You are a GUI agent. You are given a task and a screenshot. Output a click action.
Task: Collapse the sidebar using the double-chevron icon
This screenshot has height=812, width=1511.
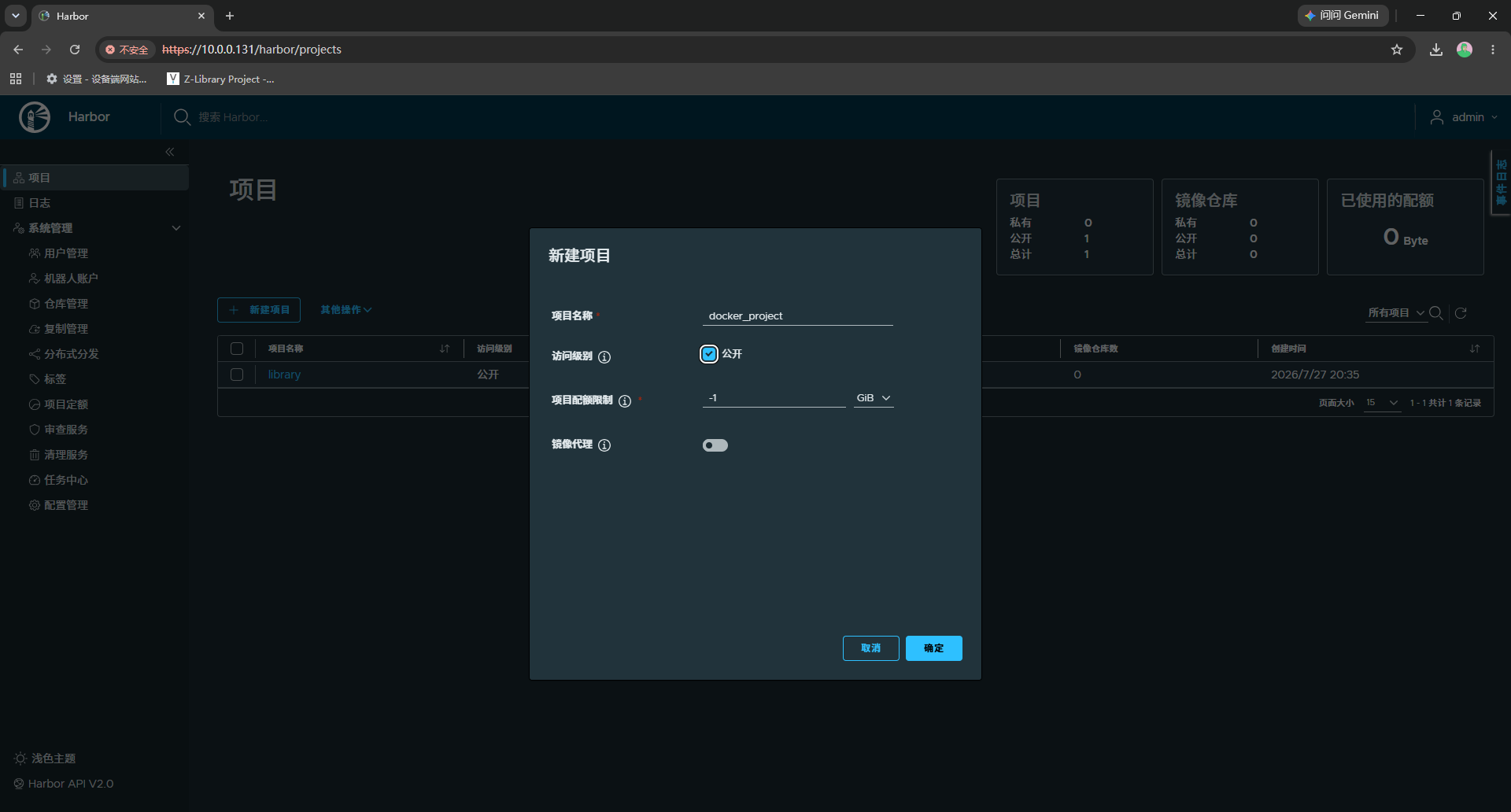170,152
